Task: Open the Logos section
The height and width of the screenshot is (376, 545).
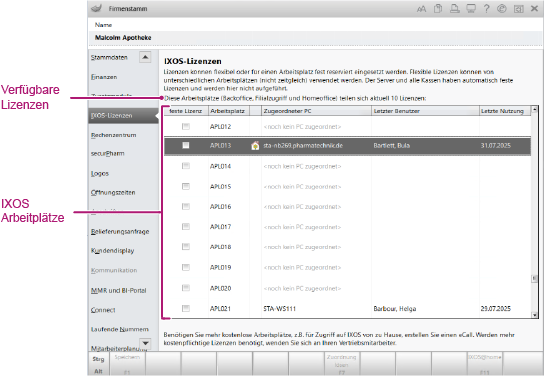Action: 100,173
